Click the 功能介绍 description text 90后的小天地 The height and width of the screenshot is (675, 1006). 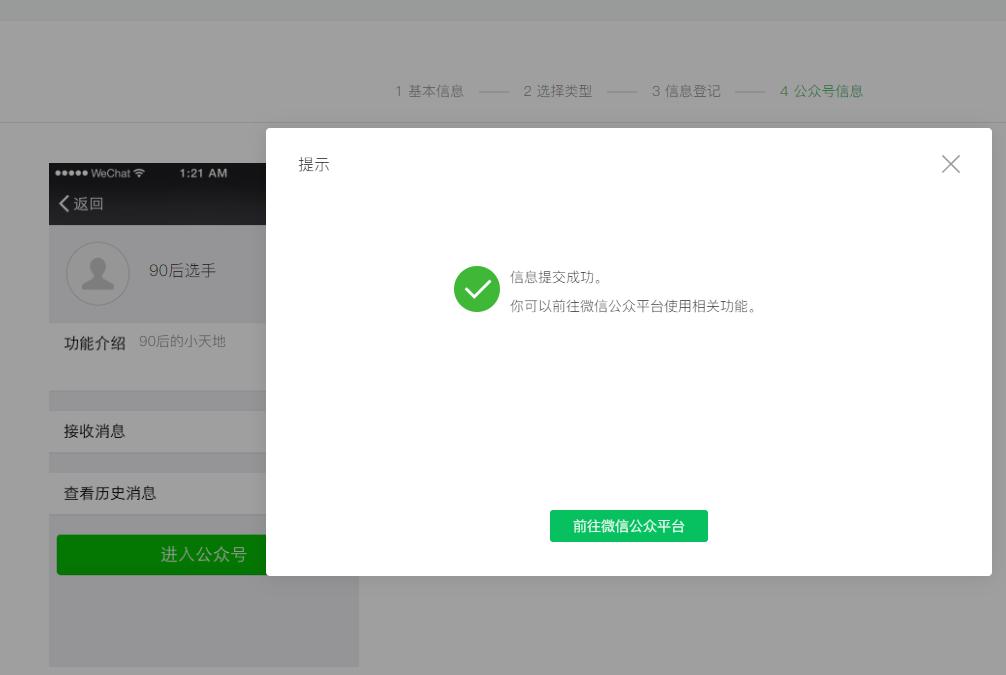182,341
